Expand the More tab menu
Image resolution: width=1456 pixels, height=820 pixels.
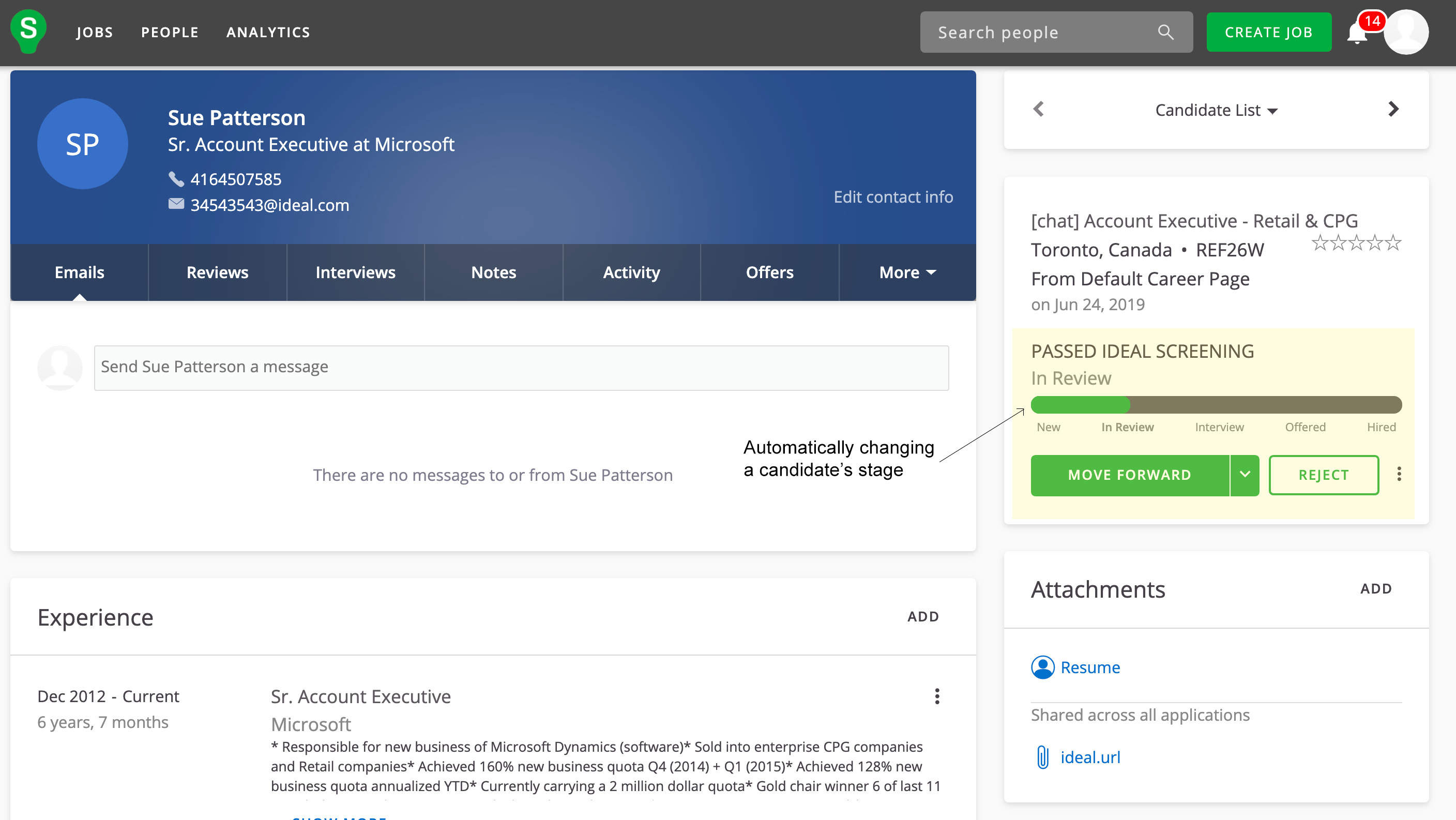point(907,272)
